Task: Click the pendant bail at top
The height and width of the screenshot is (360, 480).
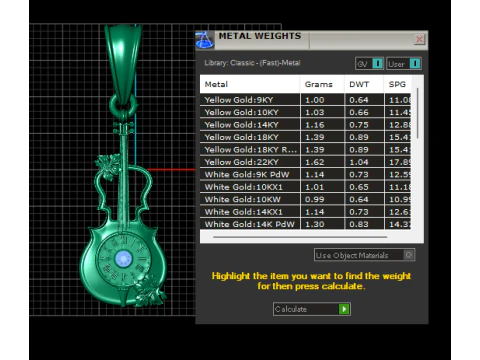Action: pyautogui.click(x=123, y=63)
